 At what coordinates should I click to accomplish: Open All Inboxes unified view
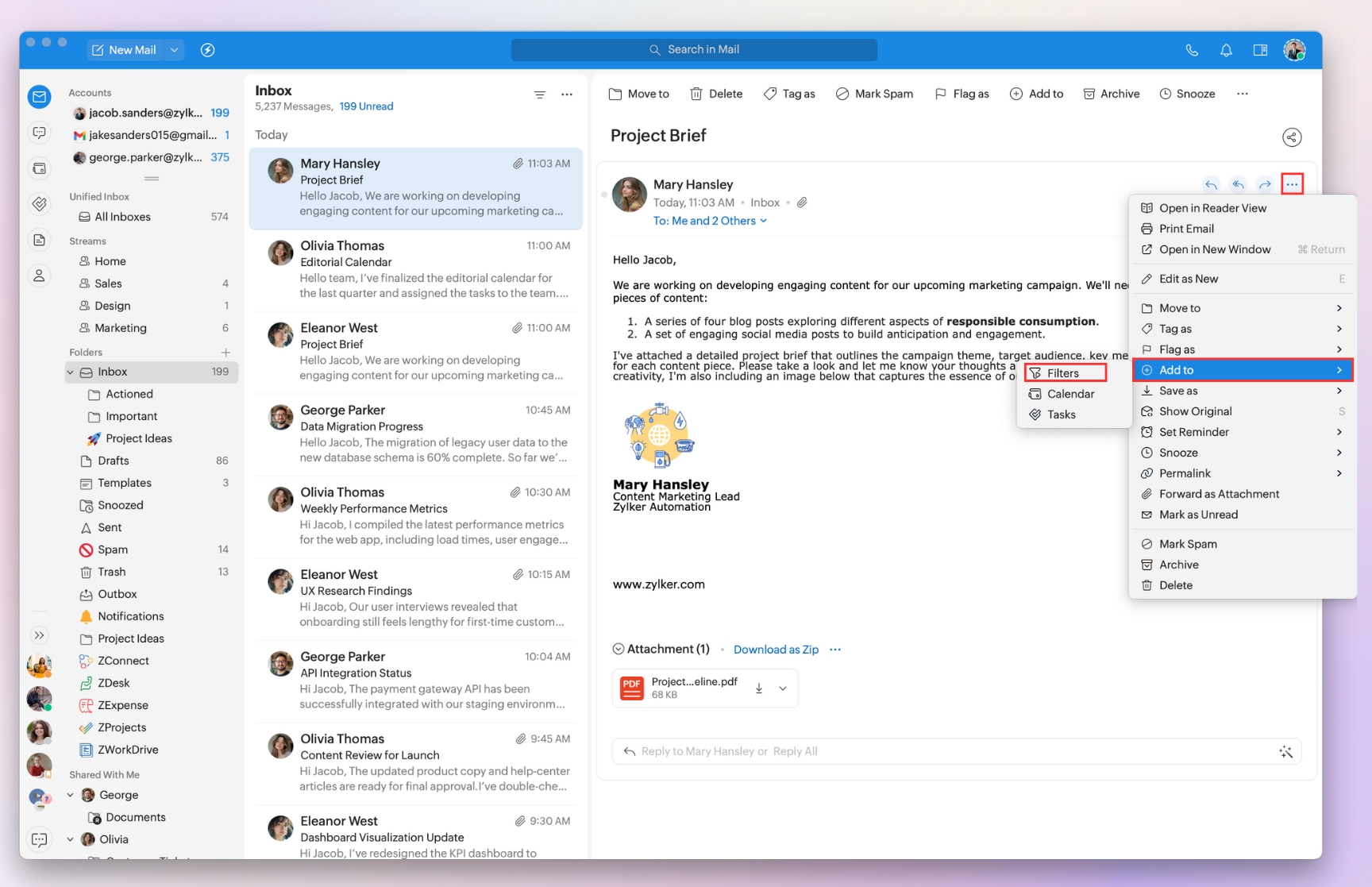[152, 217]
